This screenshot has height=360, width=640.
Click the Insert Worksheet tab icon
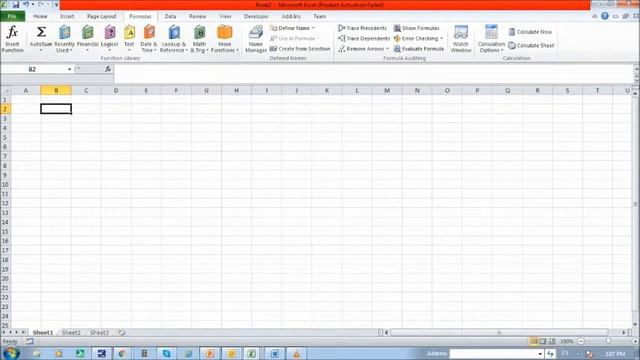coord(122,333)
